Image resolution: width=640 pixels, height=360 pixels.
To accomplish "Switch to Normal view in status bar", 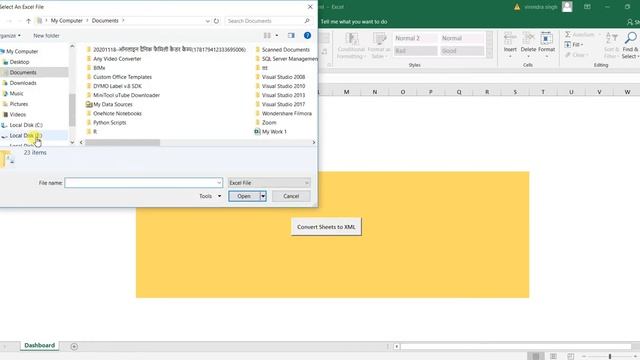I will tap(536, 356).
